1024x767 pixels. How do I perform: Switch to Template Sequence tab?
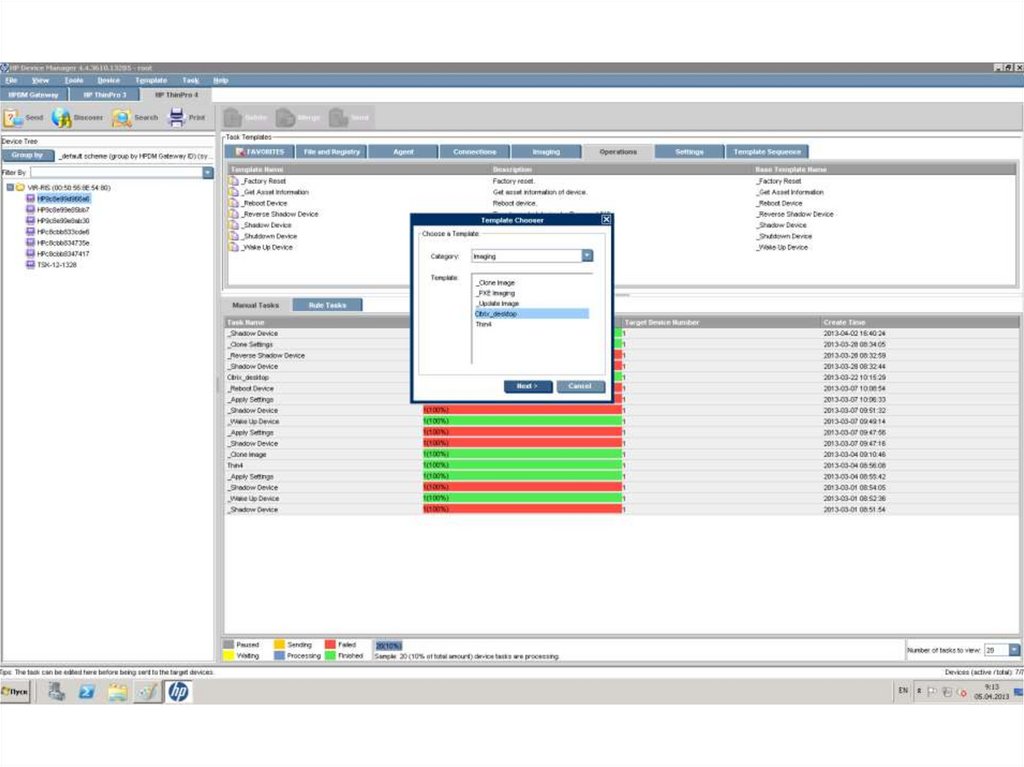pyautogui.click(x=767, y=152)
